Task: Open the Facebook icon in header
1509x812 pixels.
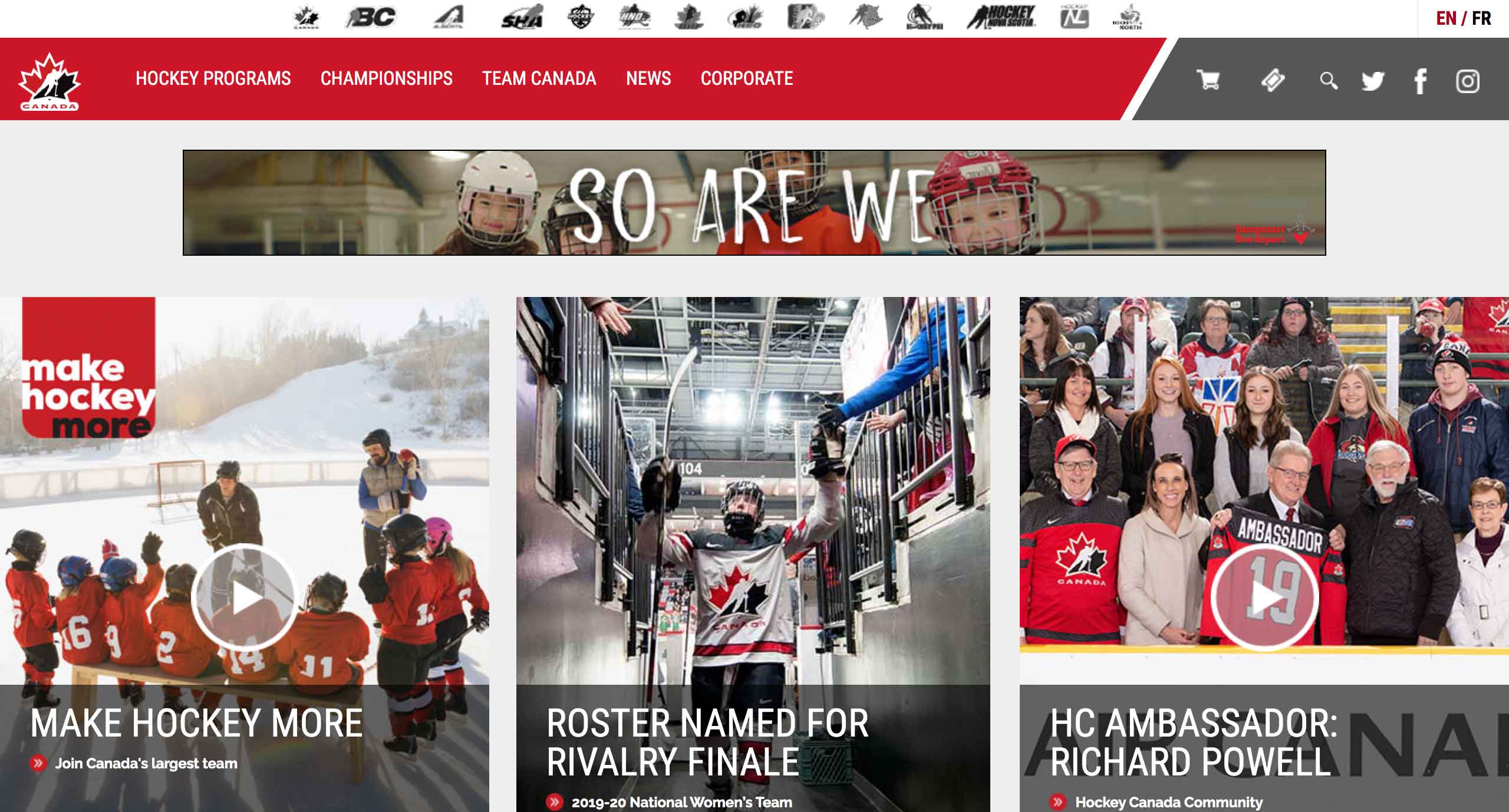Action: [x=1421, y=81]
